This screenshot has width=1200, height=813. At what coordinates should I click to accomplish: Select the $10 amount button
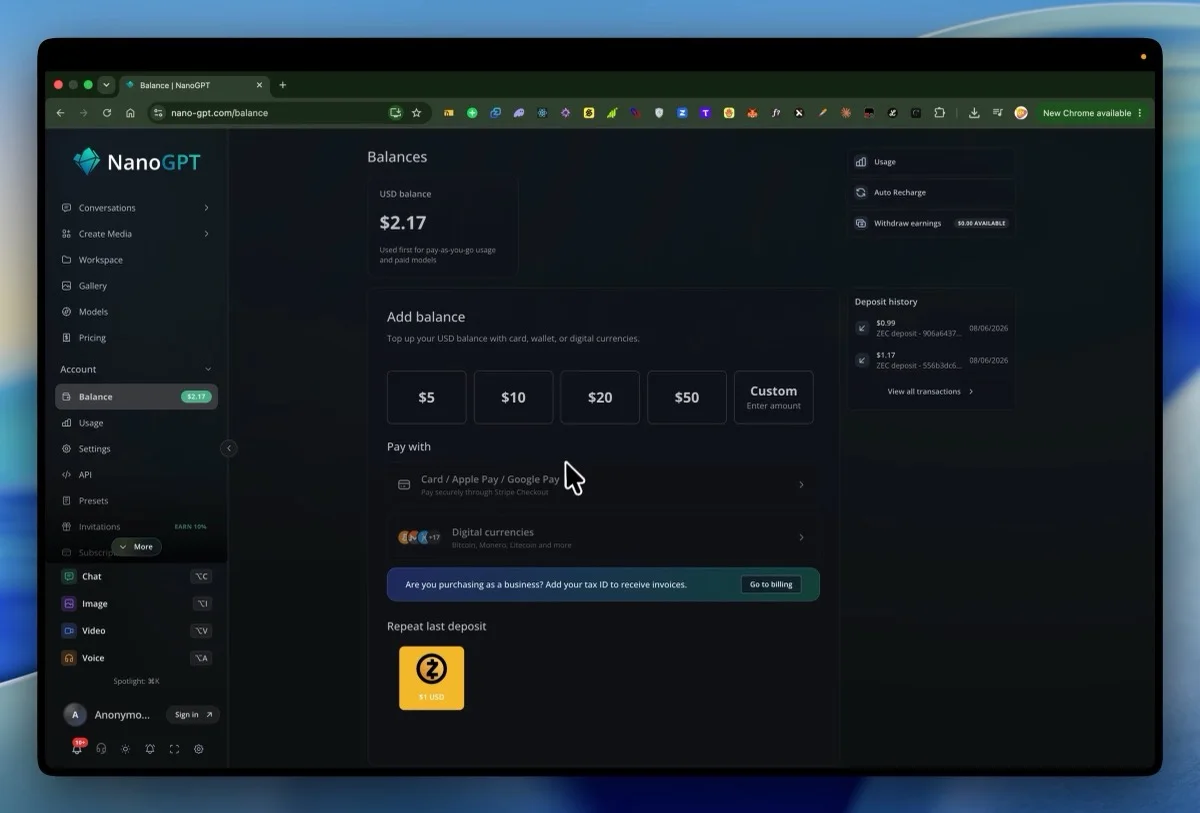(513, 398)
